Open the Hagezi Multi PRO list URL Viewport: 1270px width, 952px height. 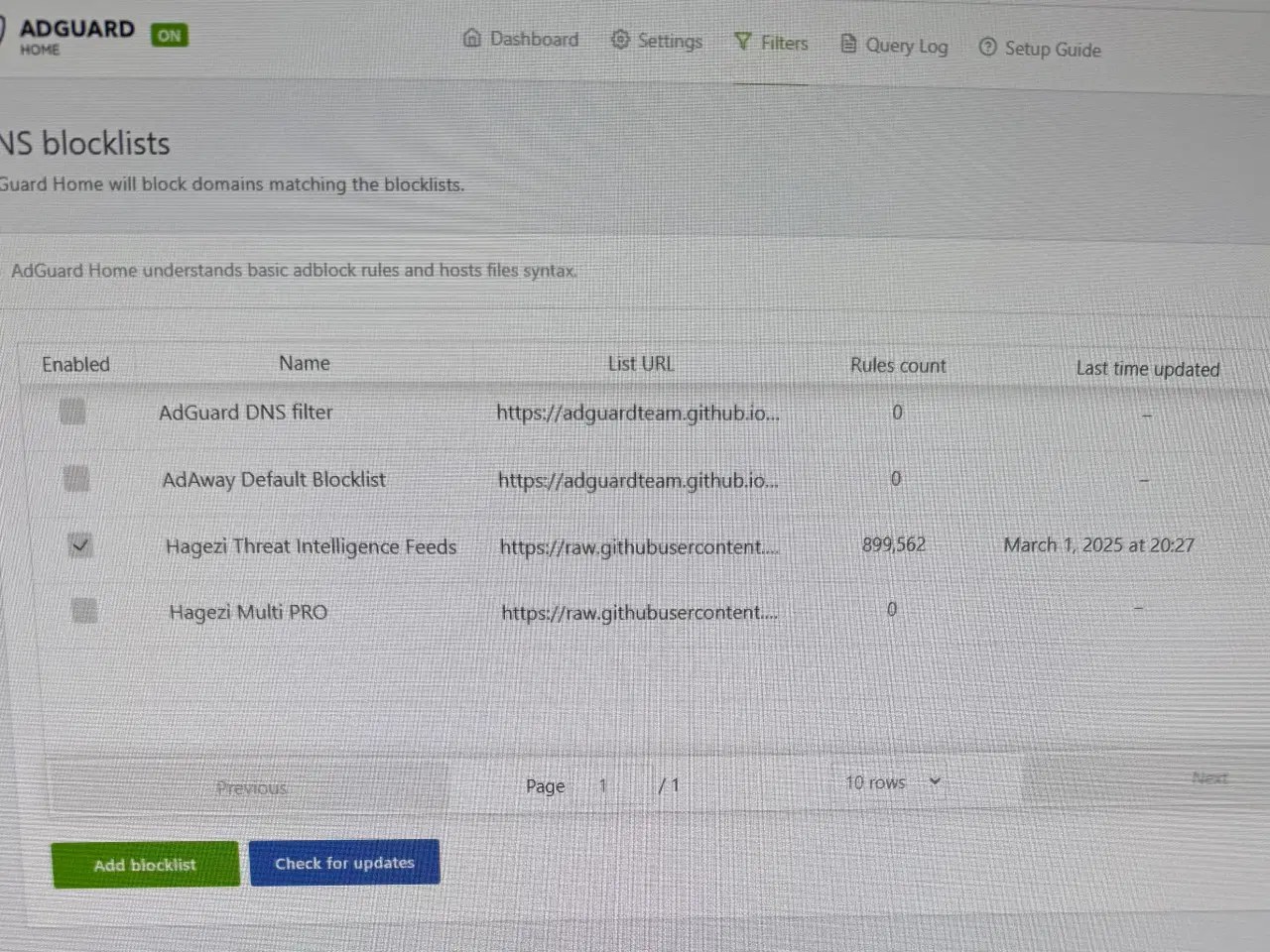click(640, 613)
